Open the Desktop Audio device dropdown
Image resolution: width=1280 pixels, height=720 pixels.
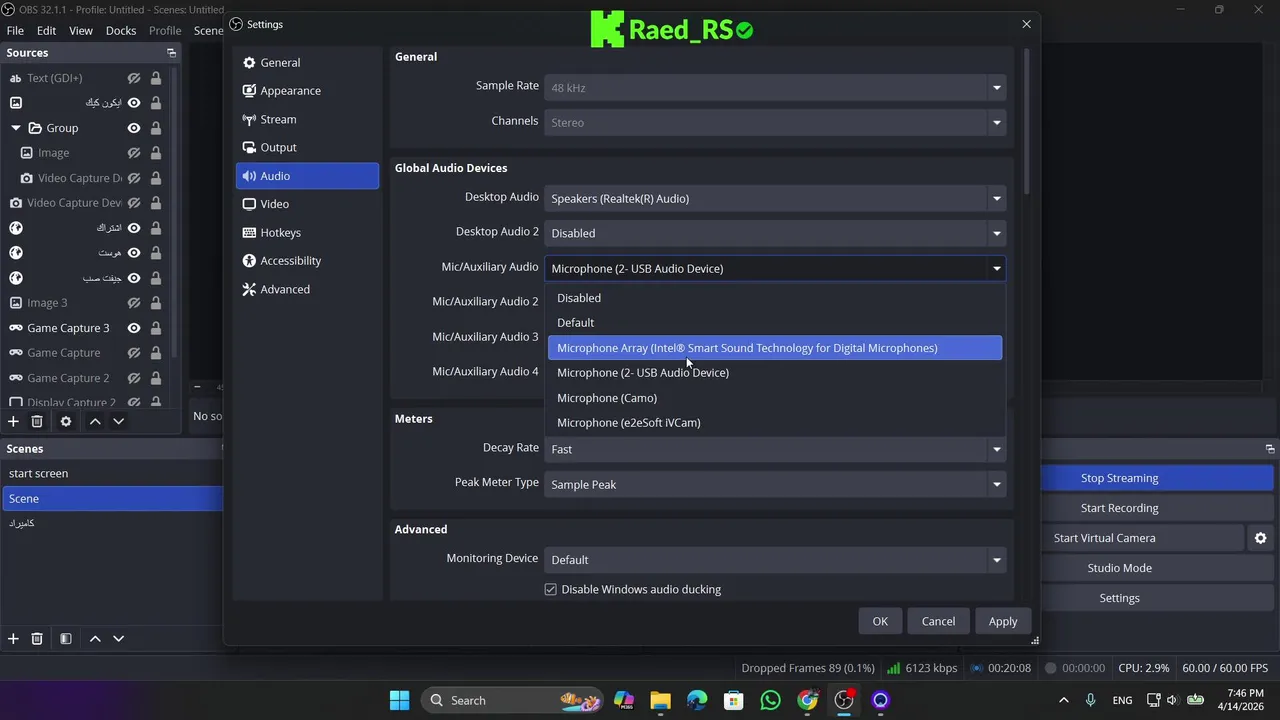tap(775, 198)
